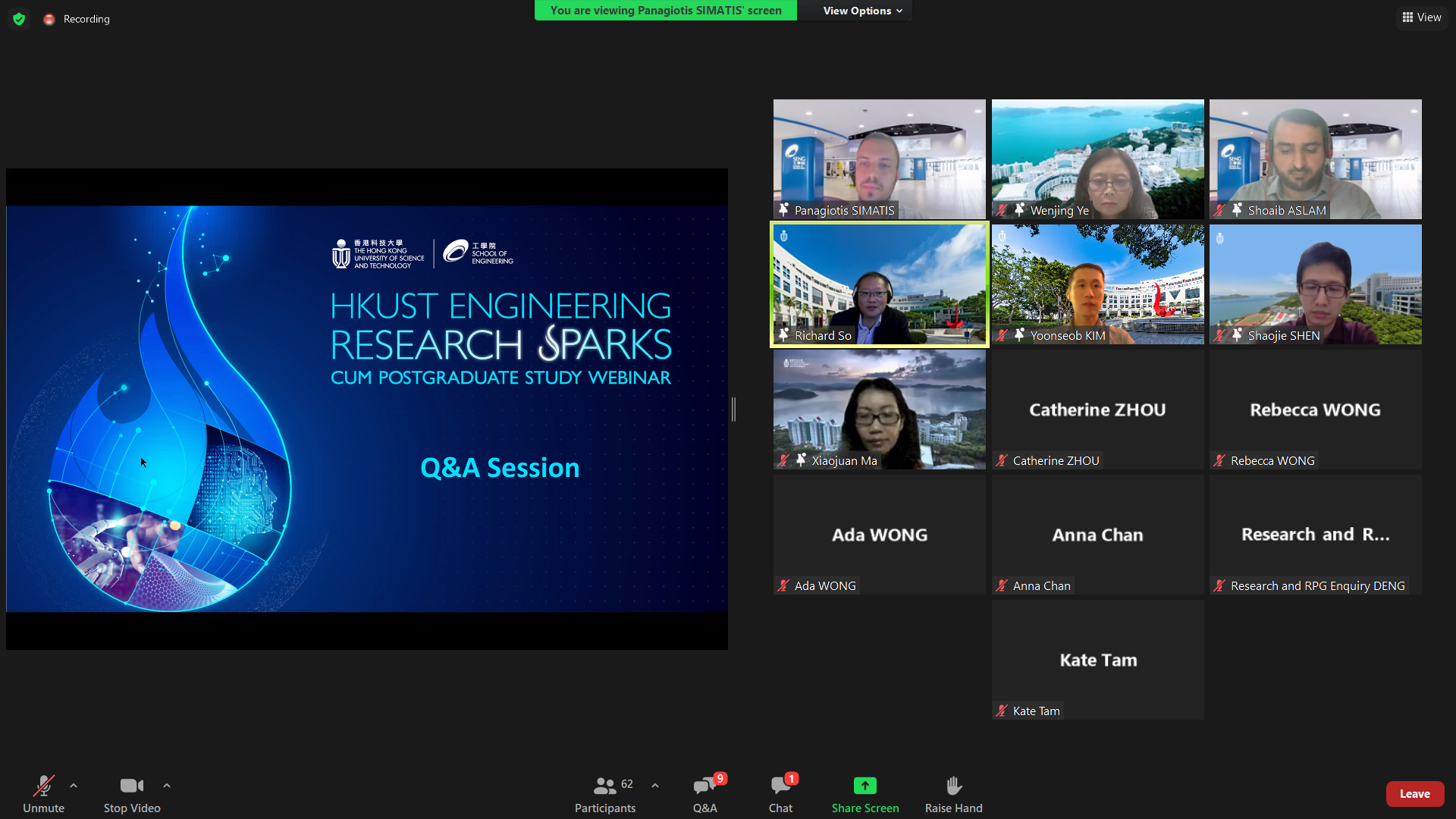Expand video settings arrow beside Stop Video
The height and width of the screenshot is (819, 1456).
point(167,786)
